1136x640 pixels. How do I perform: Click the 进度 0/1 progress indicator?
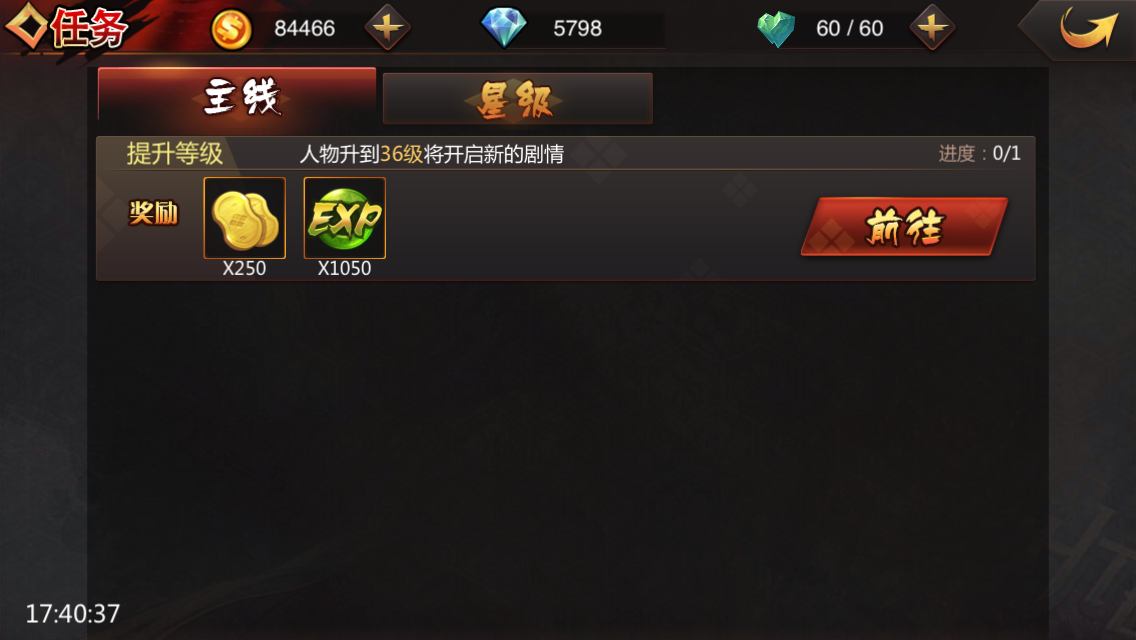point(980,154)
